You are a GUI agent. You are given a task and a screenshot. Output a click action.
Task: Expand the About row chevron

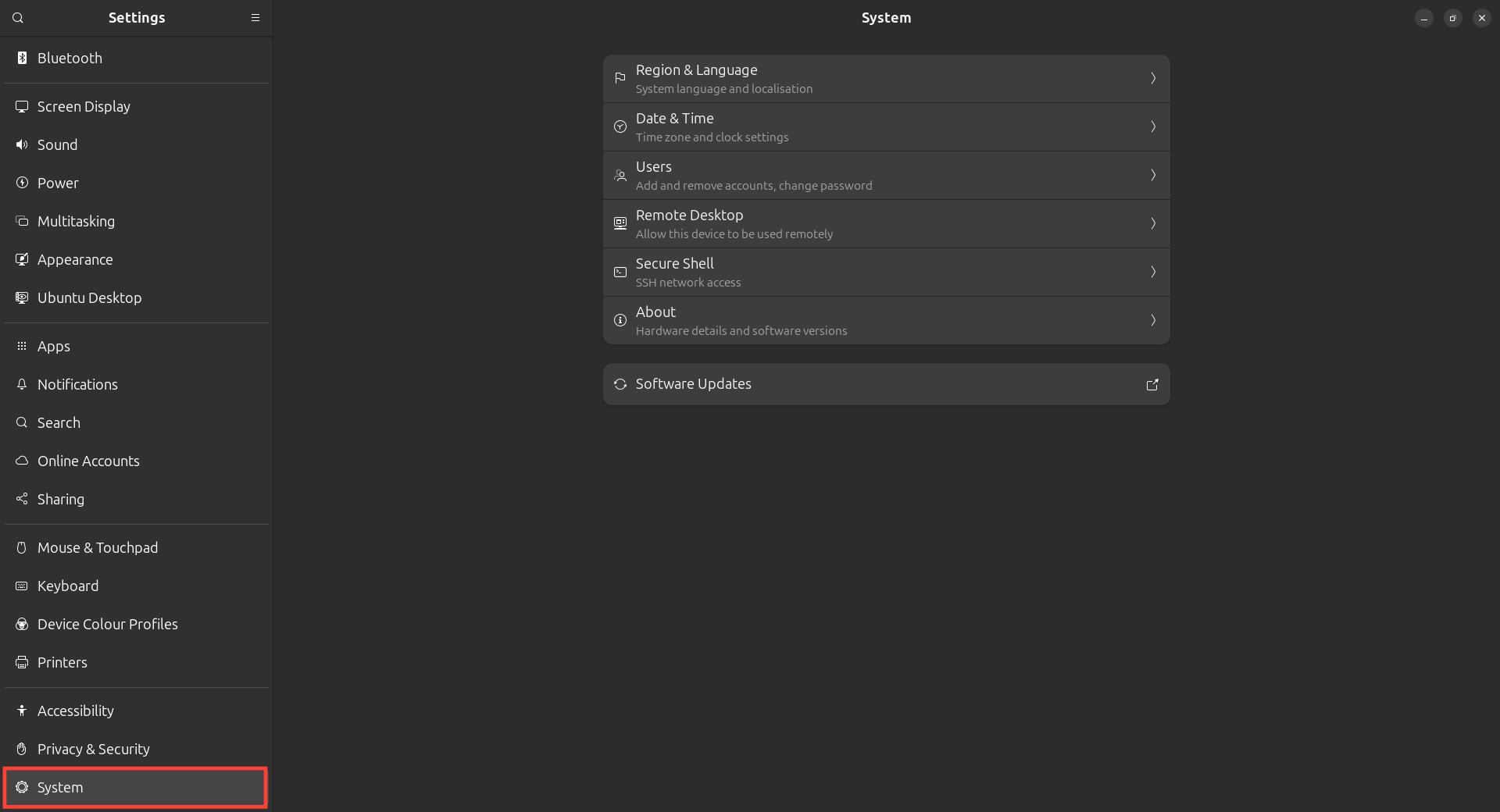1153,320
